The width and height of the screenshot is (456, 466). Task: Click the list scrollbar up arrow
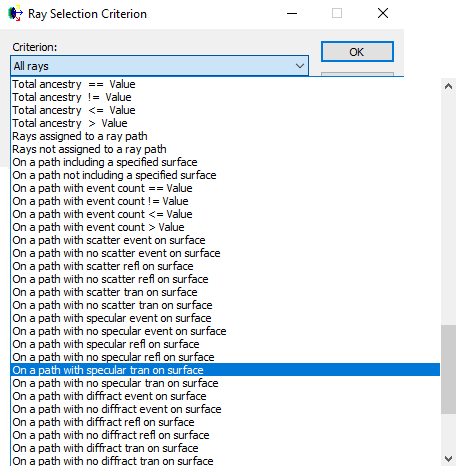[x=448, y=87]
